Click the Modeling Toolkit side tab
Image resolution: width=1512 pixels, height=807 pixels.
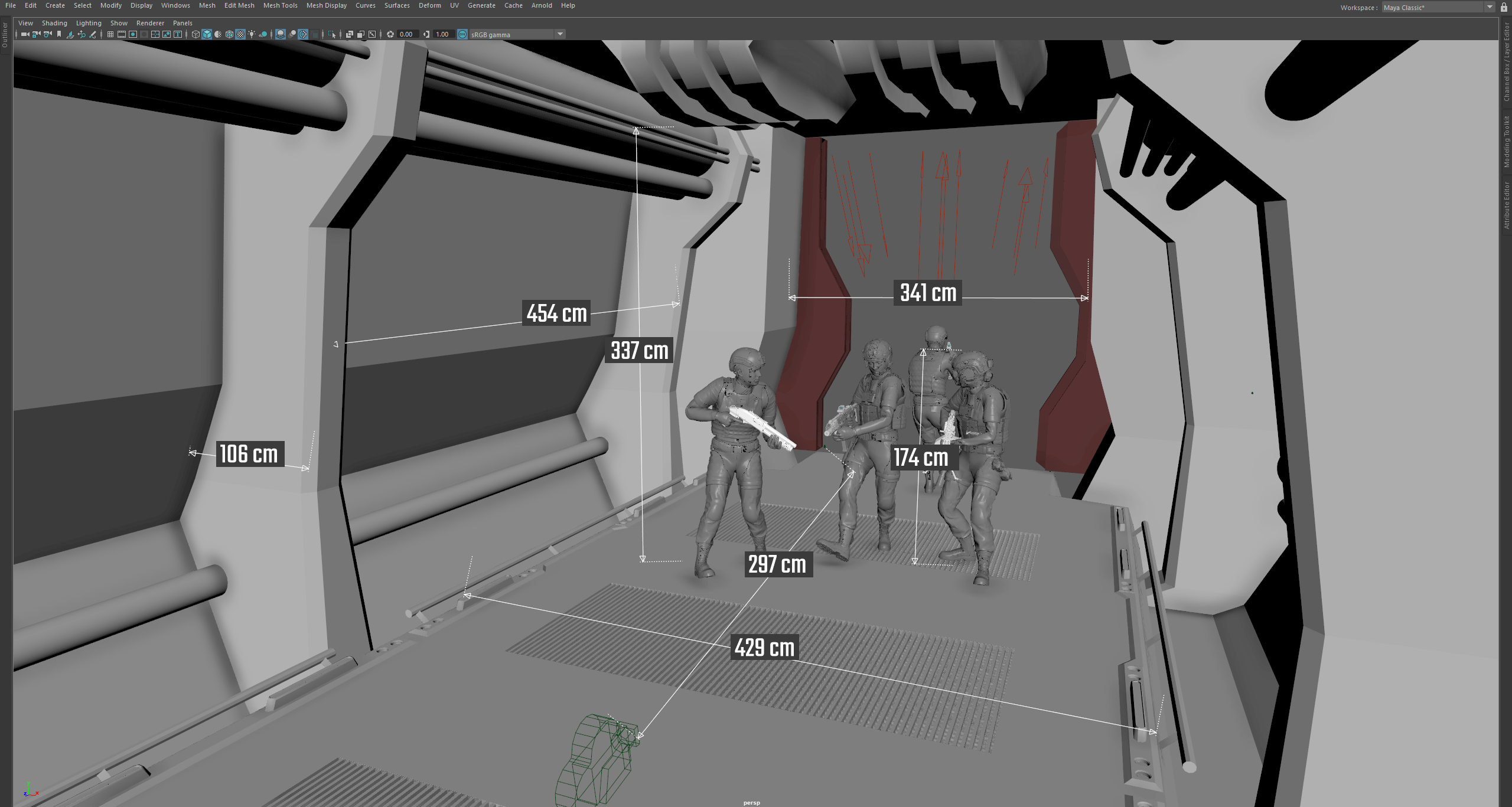point(1507,142)
